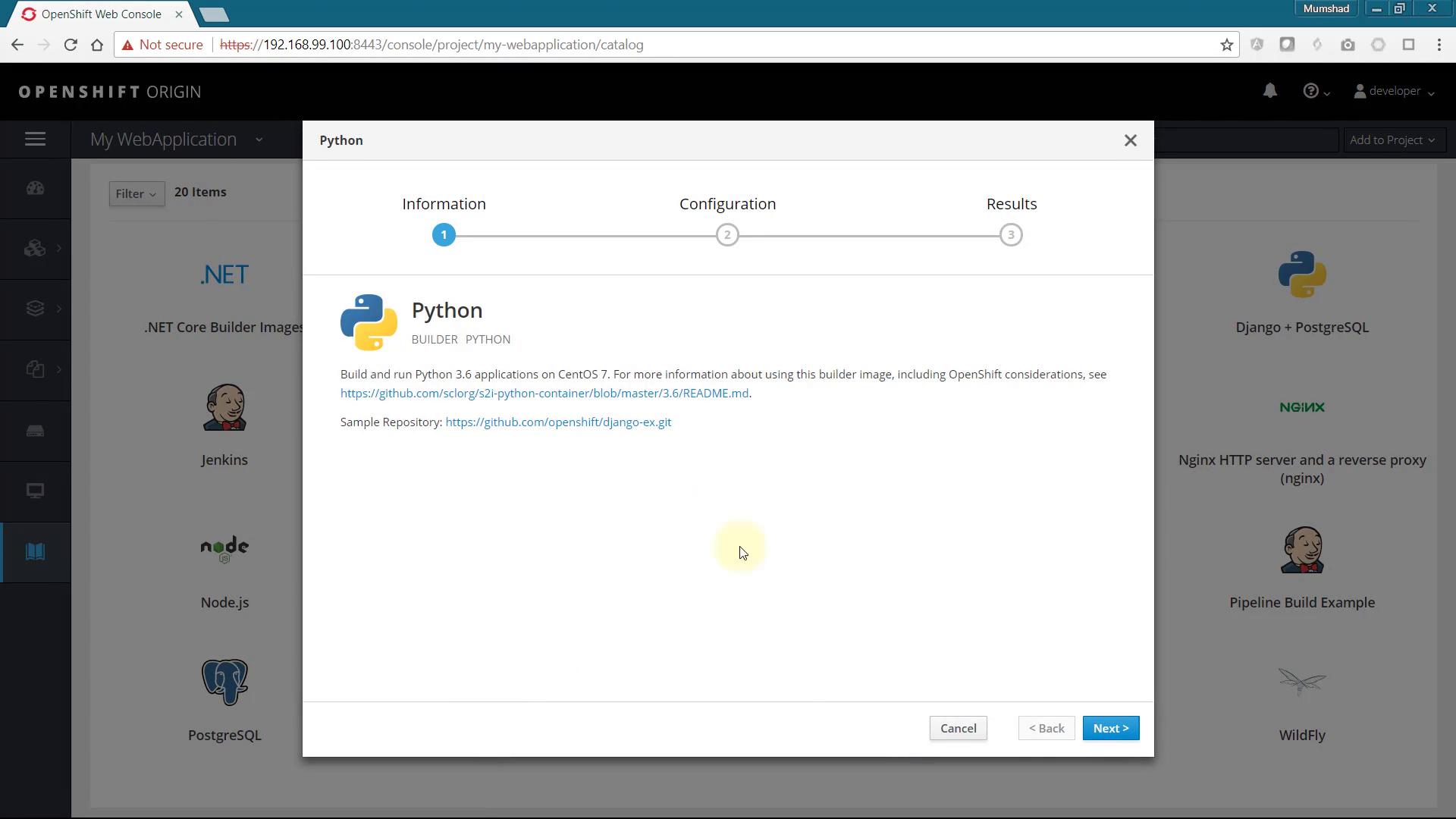Reload the page with refresh icon
This screenshot has width=1456, height=819.
pos(71,45)
